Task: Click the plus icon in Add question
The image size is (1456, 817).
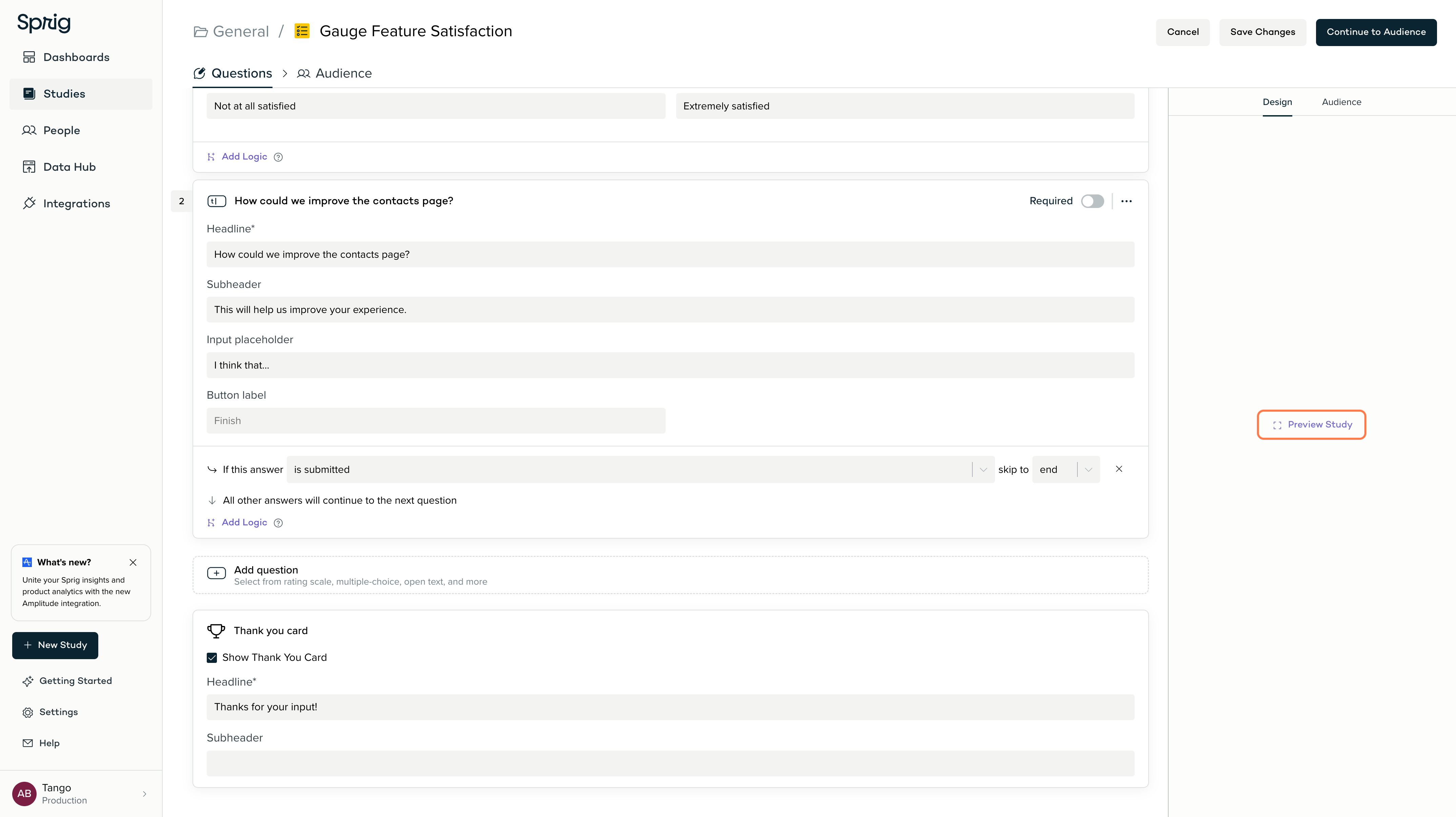Action: [x=217, y=573]
